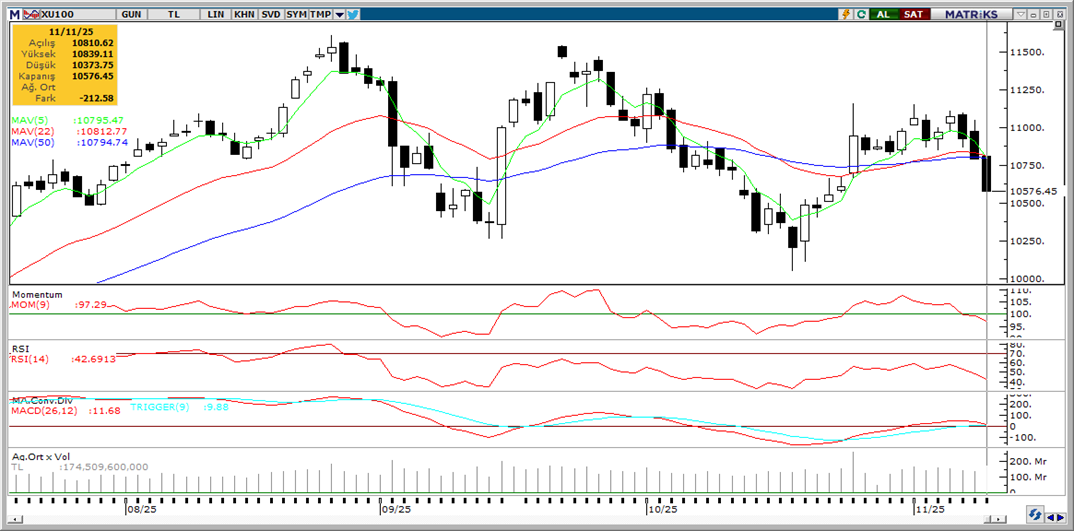This screenshot has height=531, width=1074.
Task: Open the Twitter bird icon
Action: (x=354, y=15)
